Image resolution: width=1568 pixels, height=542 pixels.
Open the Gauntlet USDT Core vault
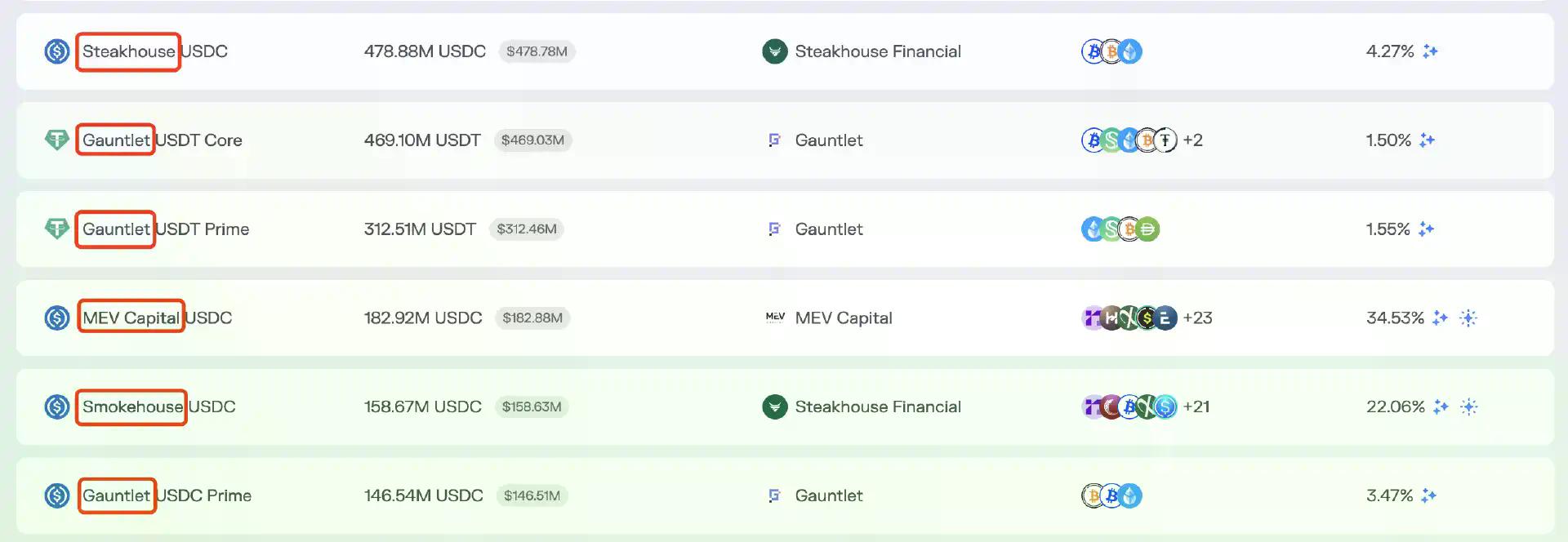[162, 140]
